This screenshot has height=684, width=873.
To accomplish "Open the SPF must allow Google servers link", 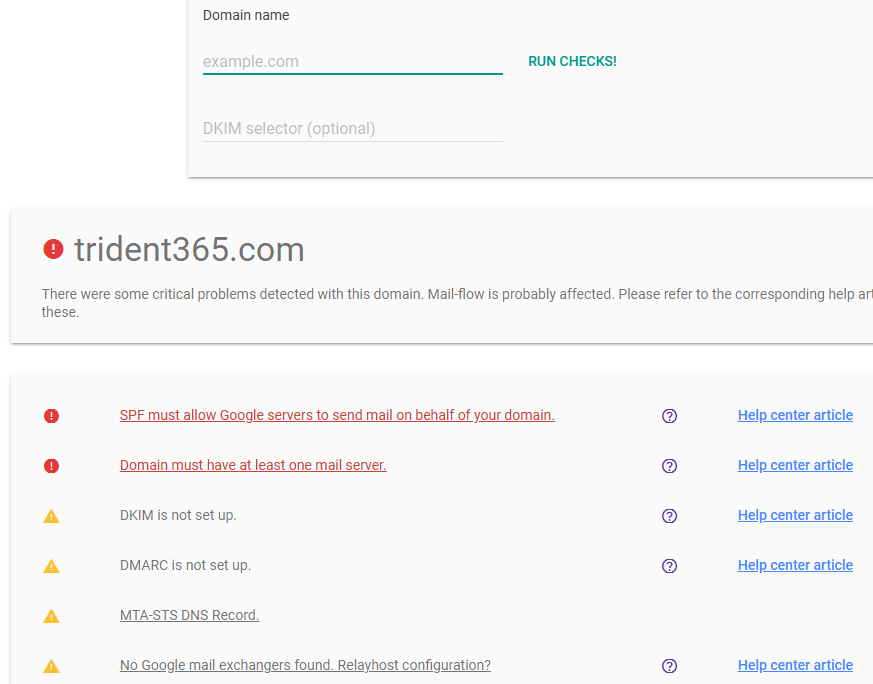I will [x=337, y=415].
